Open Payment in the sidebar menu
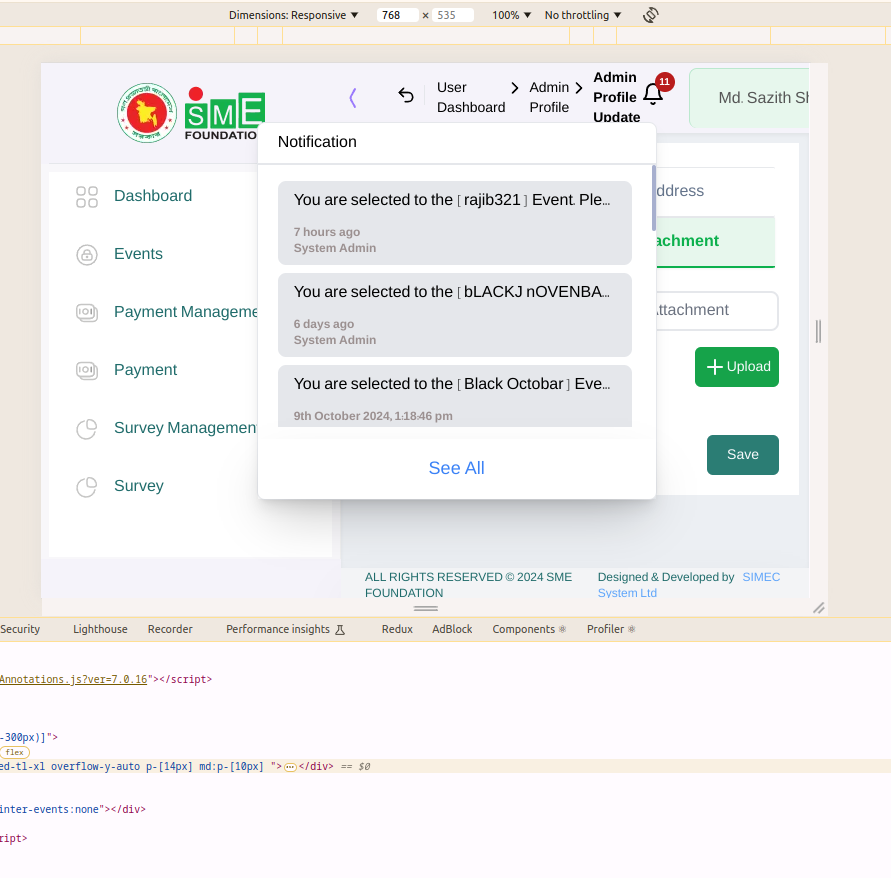Viewport: 891px width, 878px height. (x=145, y=370)
